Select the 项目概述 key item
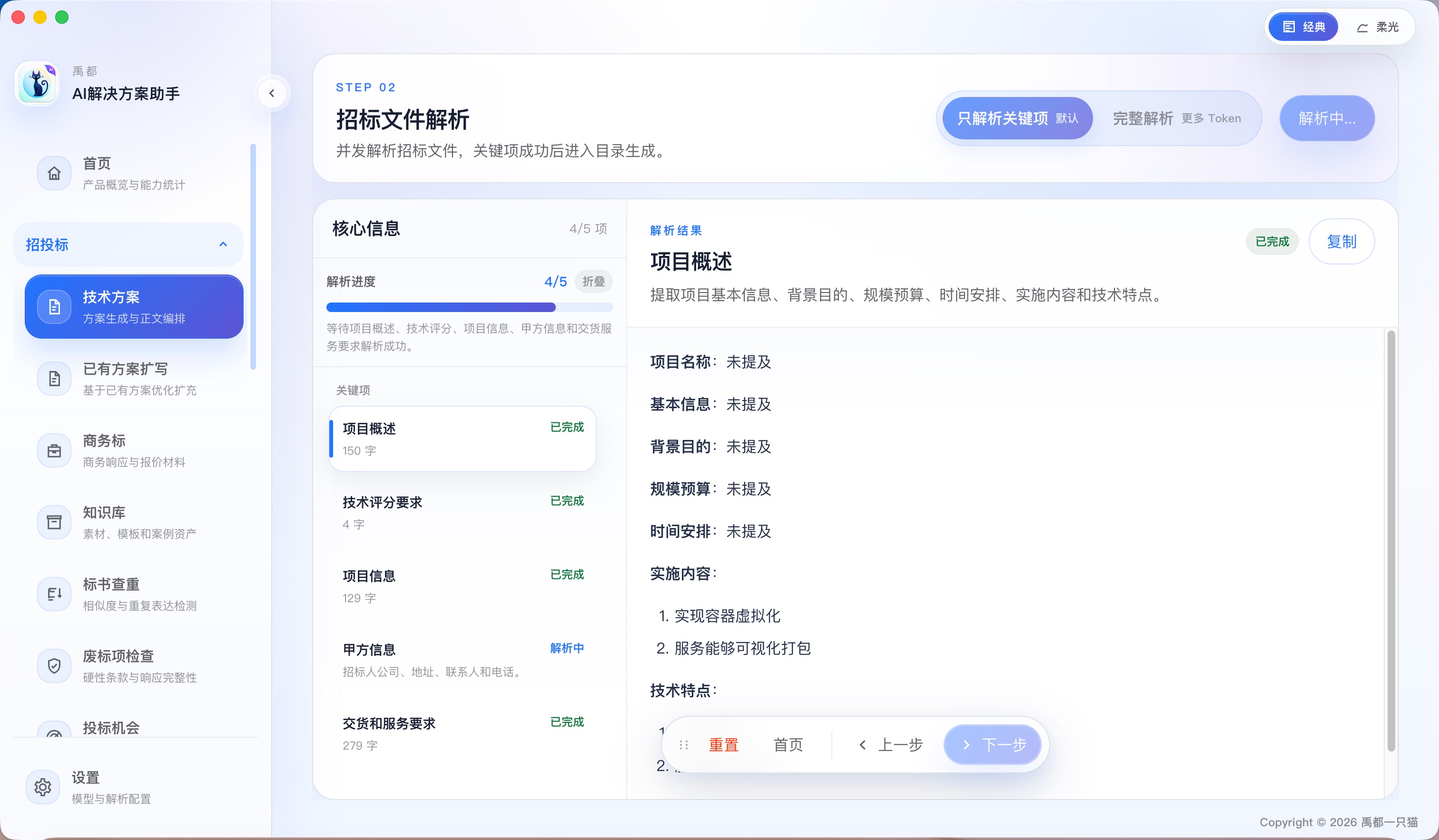 coord(462,439)
